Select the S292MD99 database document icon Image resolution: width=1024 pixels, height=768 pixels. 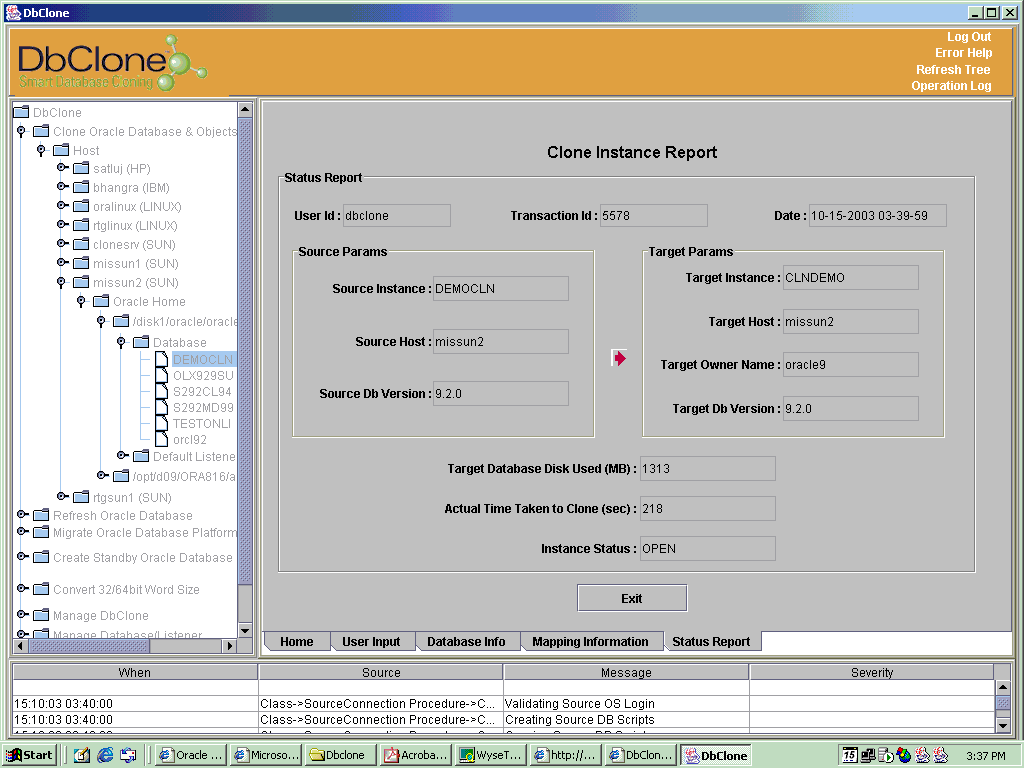click(161, 408)
